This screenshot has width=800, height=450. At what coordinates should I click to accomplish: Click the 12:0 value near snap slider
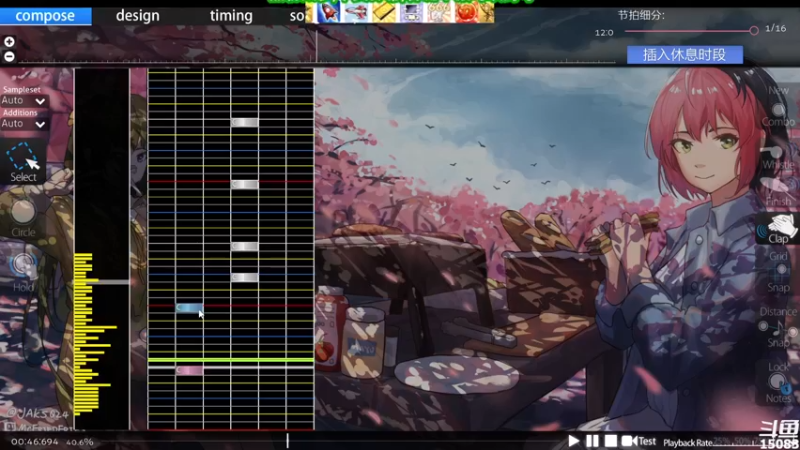[x=604, y=33]
